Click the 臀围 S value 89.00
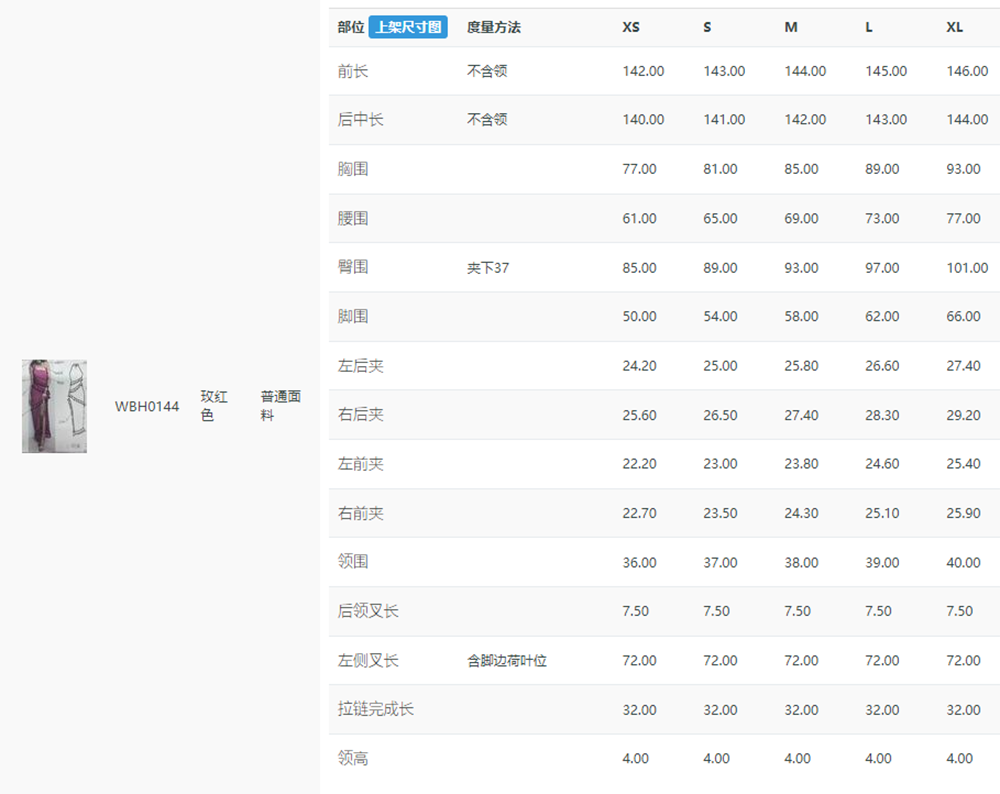The height and width of the screenshot is (794, 1000). 720,268
